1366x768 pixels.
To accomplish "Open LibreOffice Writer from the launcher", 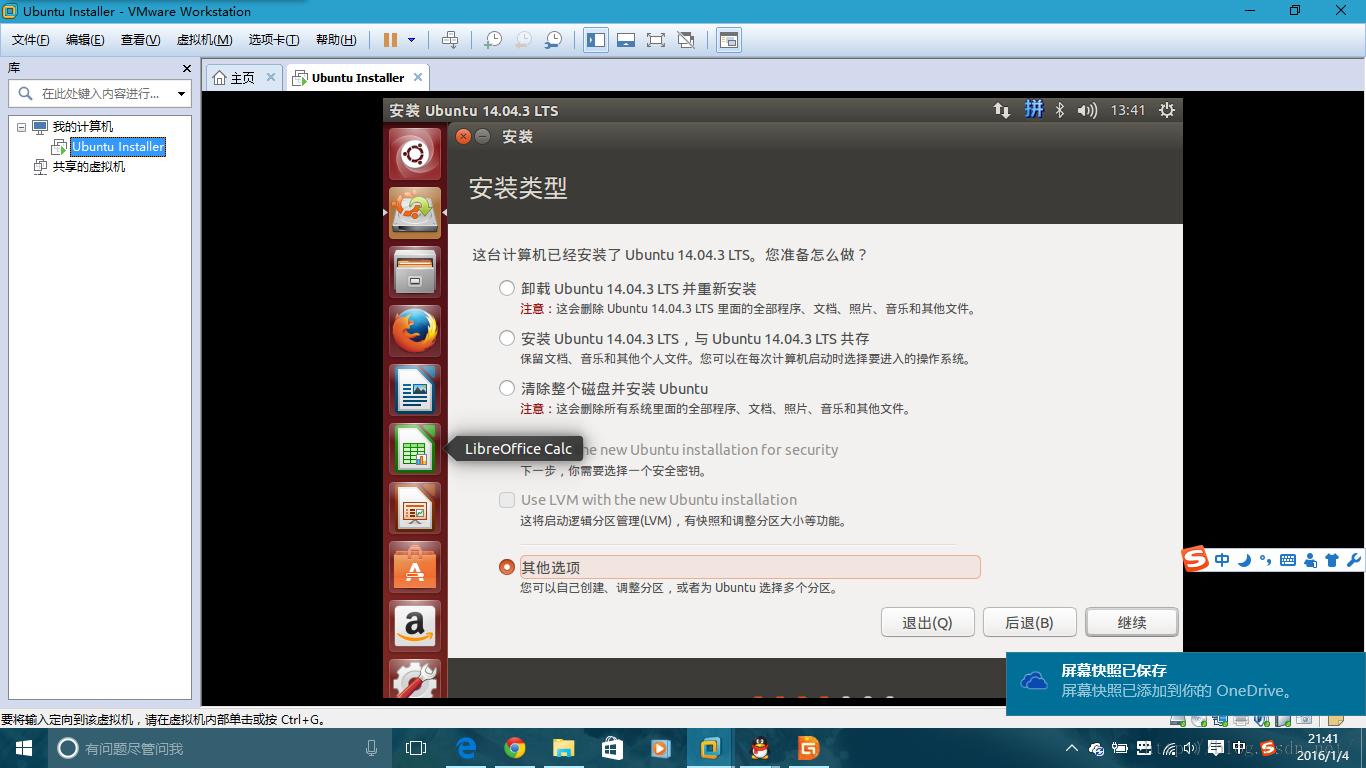I will coord(415,390).
